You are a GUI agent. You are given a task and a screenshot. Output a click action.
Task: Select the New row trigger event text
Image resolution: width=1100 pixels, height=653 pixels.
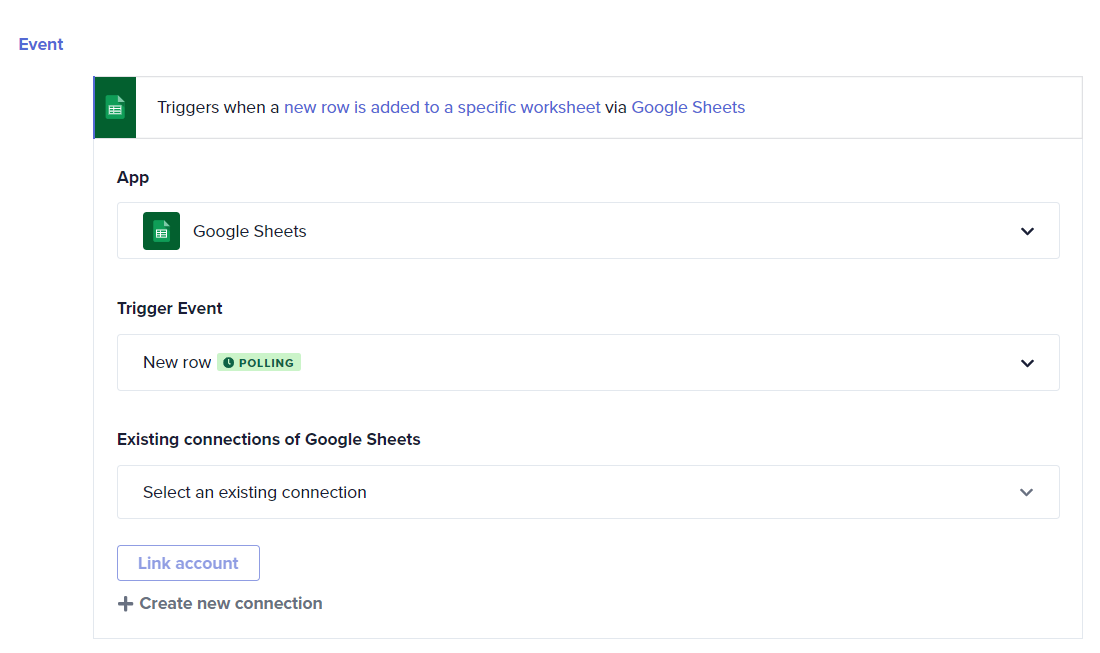[x=177, y=362]
